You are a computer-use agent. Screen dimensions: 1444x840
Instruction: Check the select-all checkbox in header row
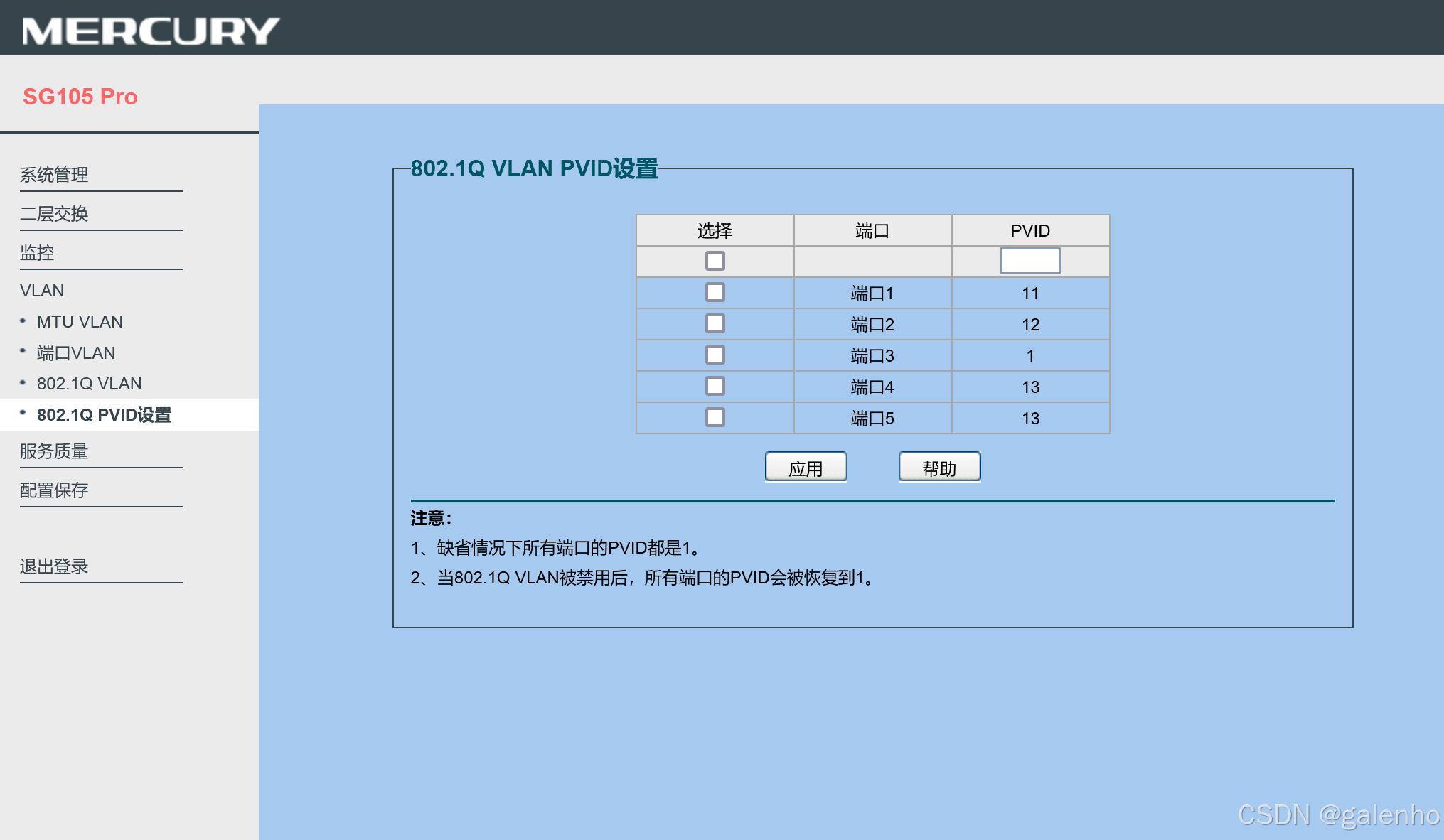[x=715, y=261]
